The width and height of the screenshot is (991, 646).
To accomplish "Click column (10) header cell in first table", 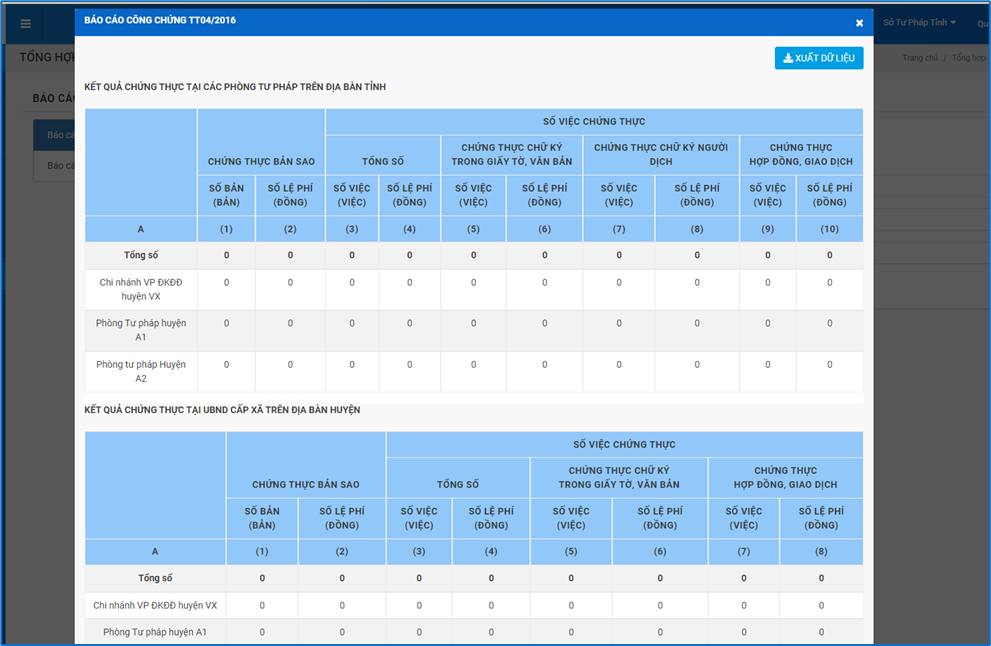I will pyautogui.click(x=829, y=229).
